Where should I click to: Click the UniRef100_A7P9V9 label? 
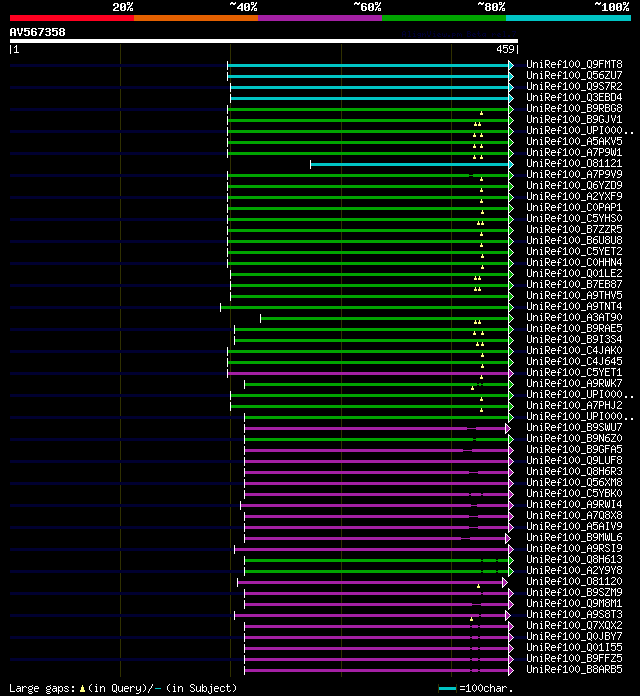pyautogui.click(x=574, y=175)
